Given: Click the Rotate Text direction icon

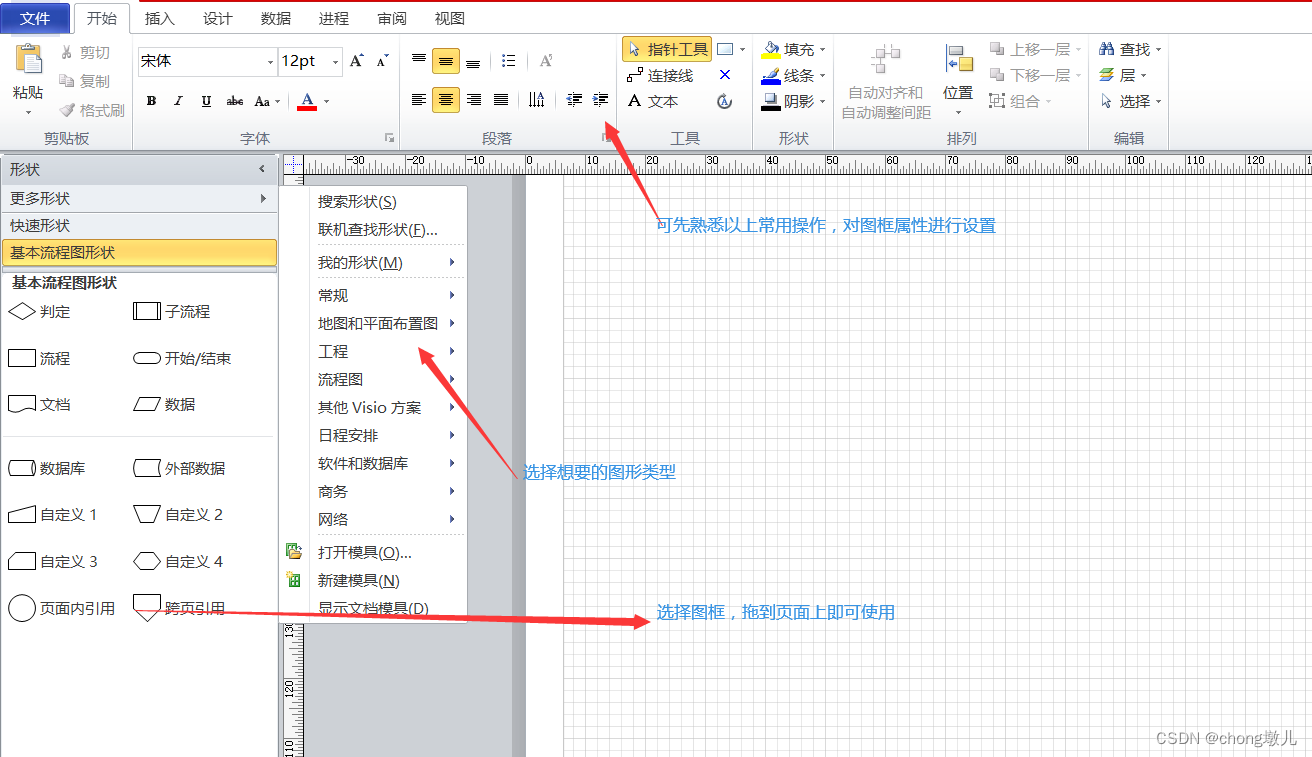Looking at the screenshot, I should pos(537,100).
